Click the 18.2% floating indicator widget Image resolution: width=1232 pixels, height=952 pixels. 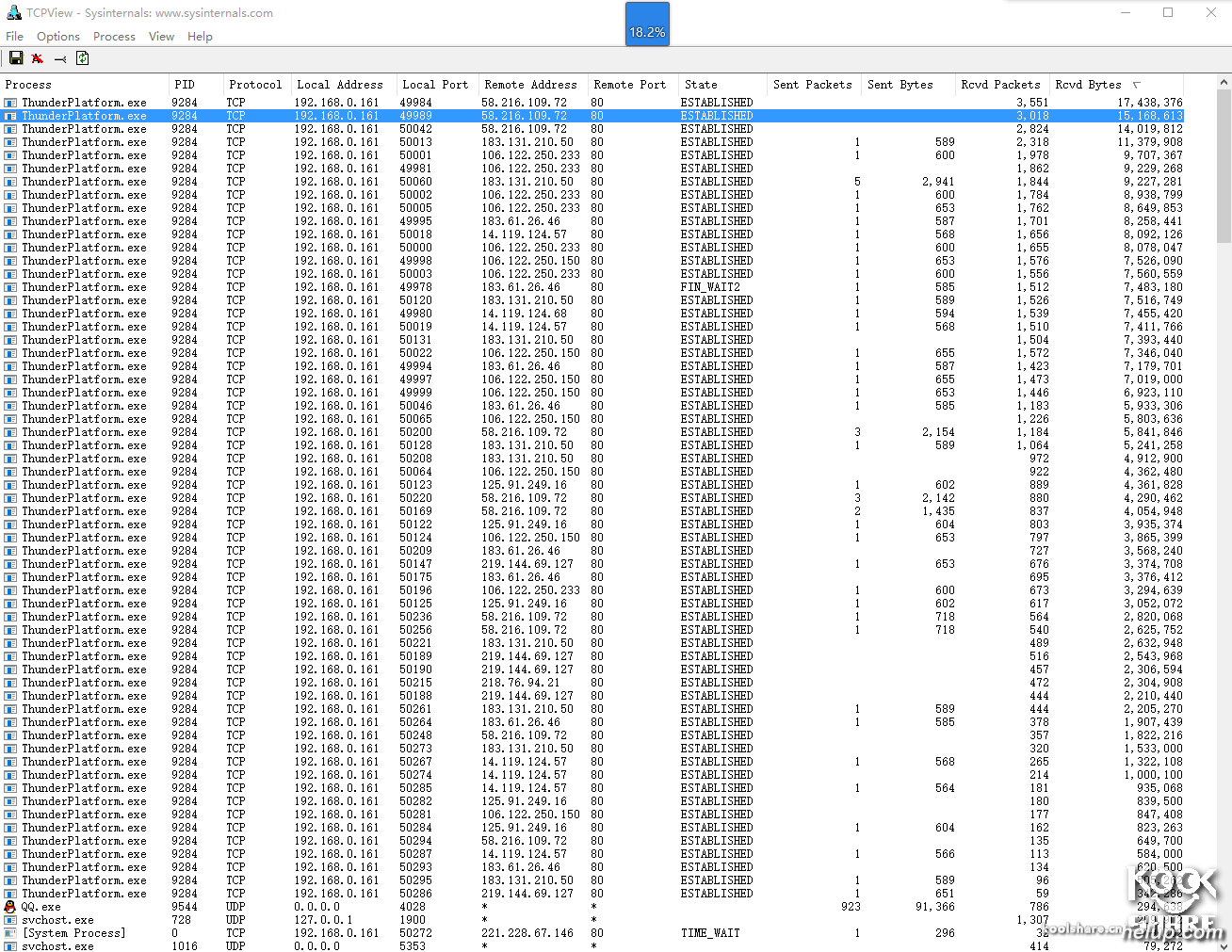pos(647,24)
